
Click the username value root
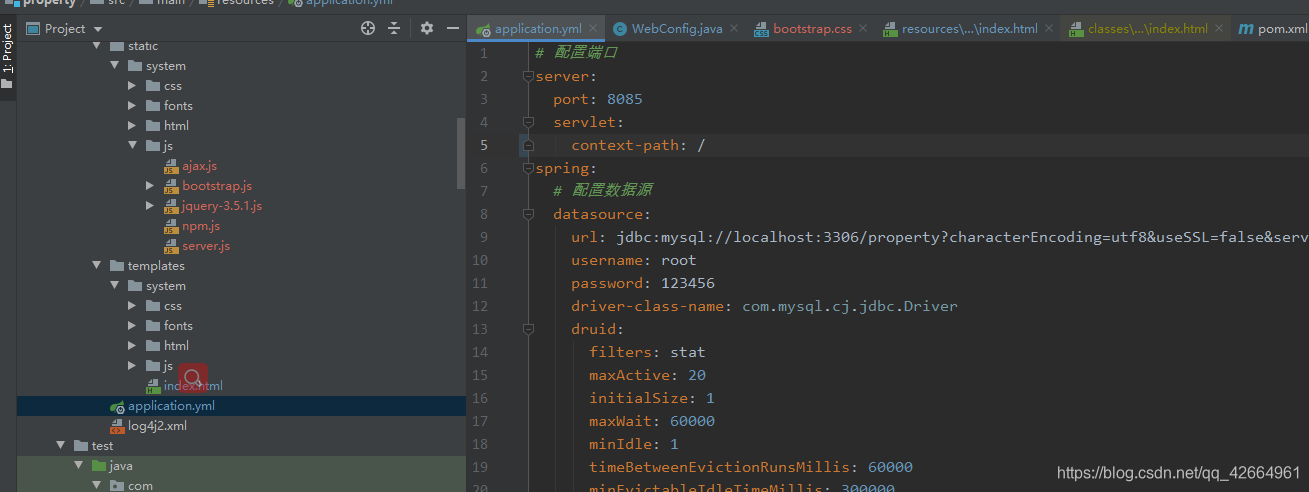(x=679, y=260)
